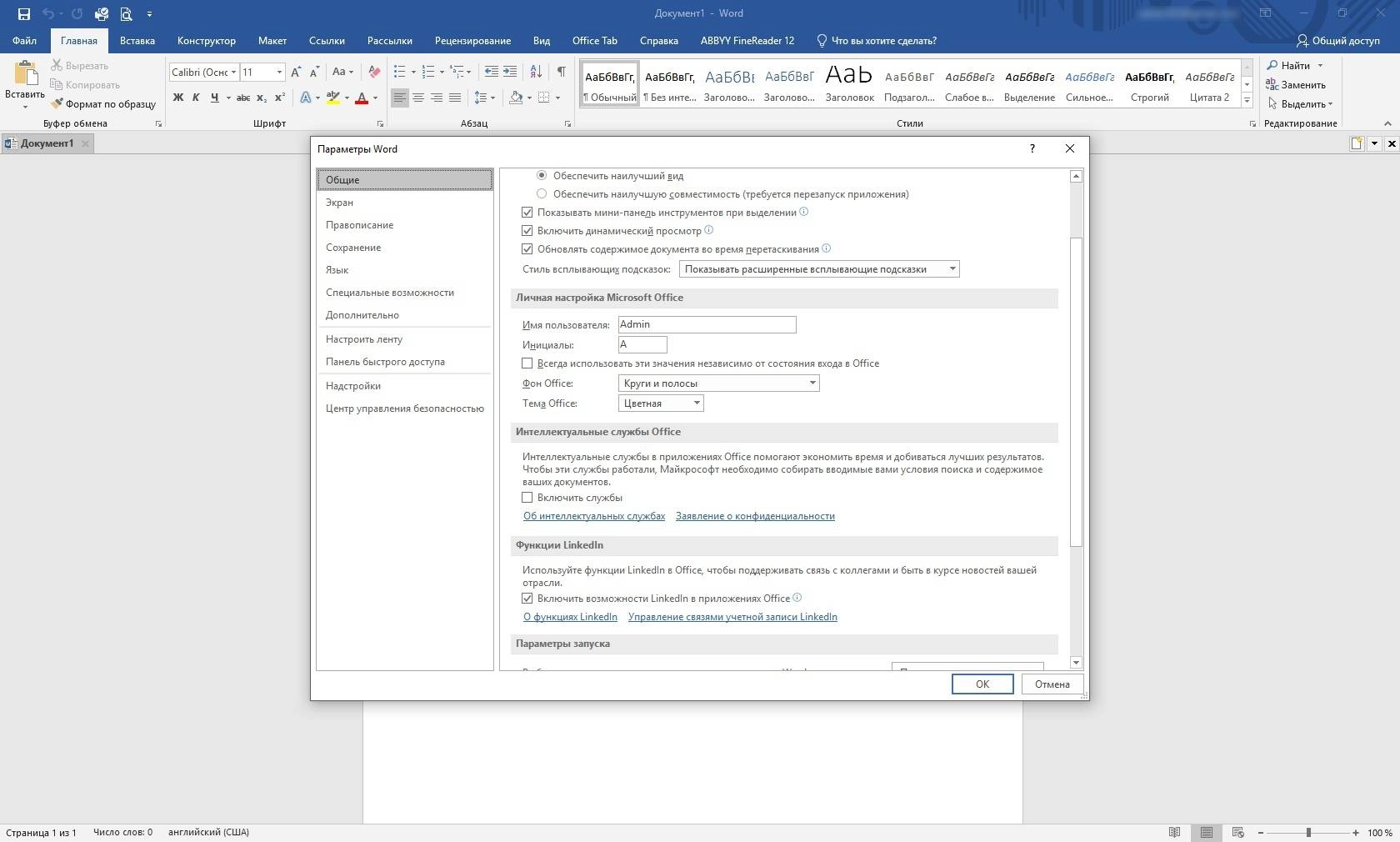Screen dimensions: 1400x842
Task: Switch to the Рецензирование ribbon tab
Action: tap(472, 41)
